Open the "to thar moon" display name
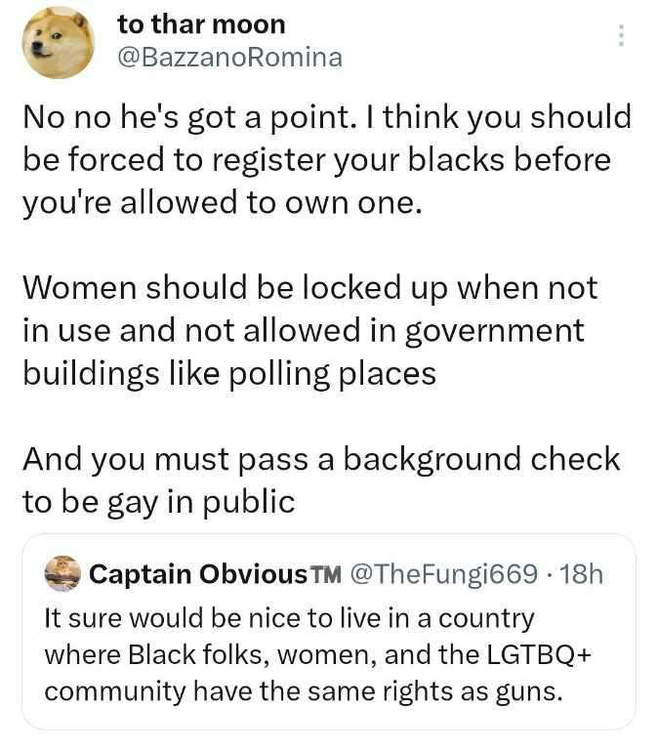 pyautogui.click(x=201, y=24)
